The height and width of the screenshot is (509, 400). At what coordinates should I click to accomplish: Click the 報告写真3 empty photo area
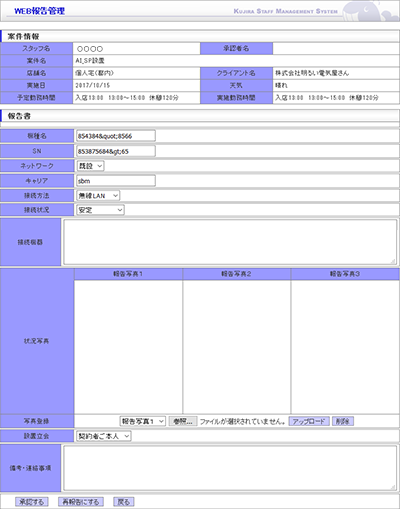click(345, 347)
